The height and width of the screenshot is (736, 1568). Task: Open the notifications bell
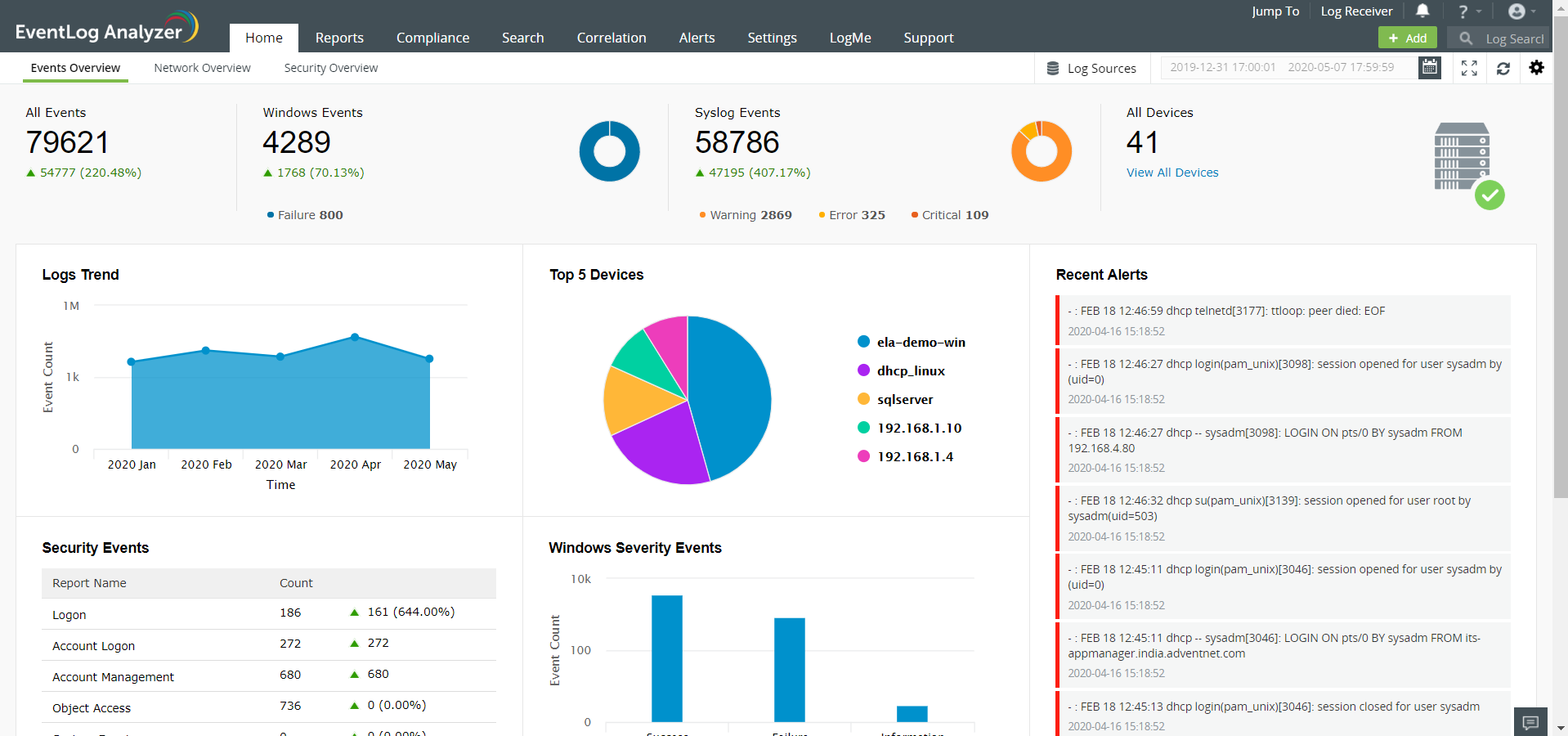(x=1422, y=11)
